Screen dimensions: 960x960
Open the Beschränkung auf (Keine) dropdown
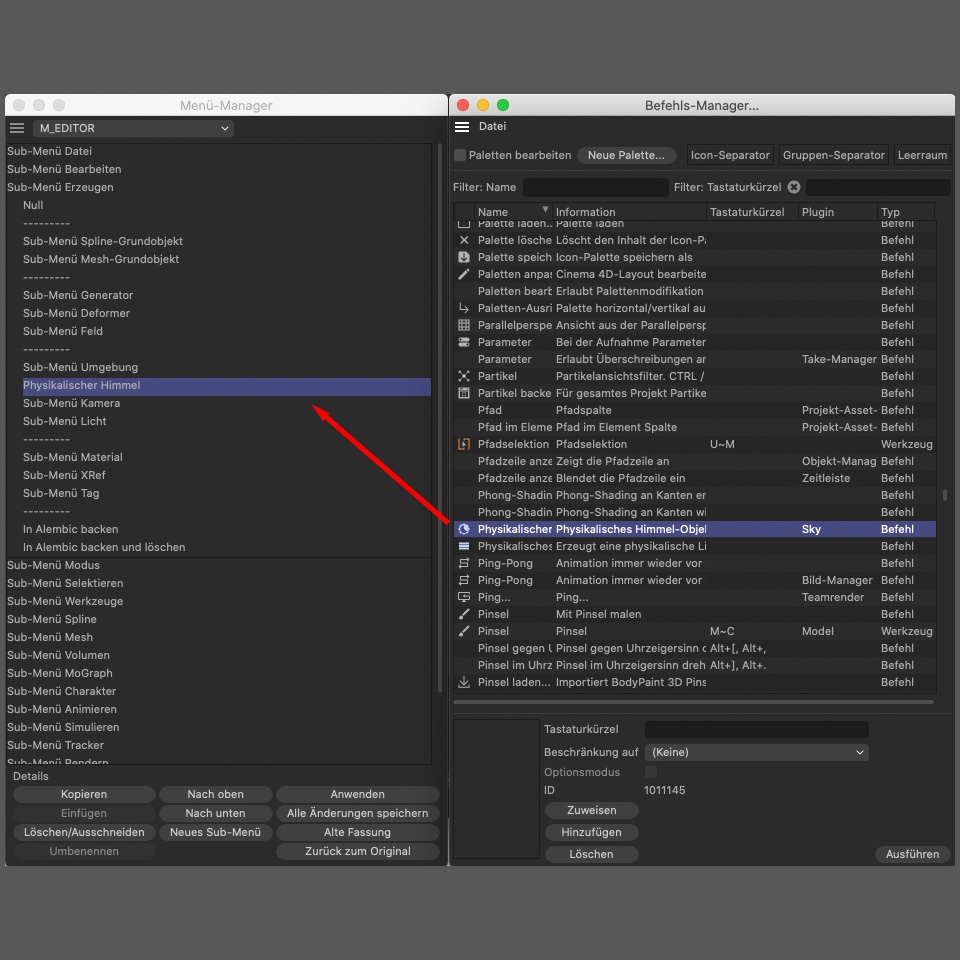click(757, 752)
